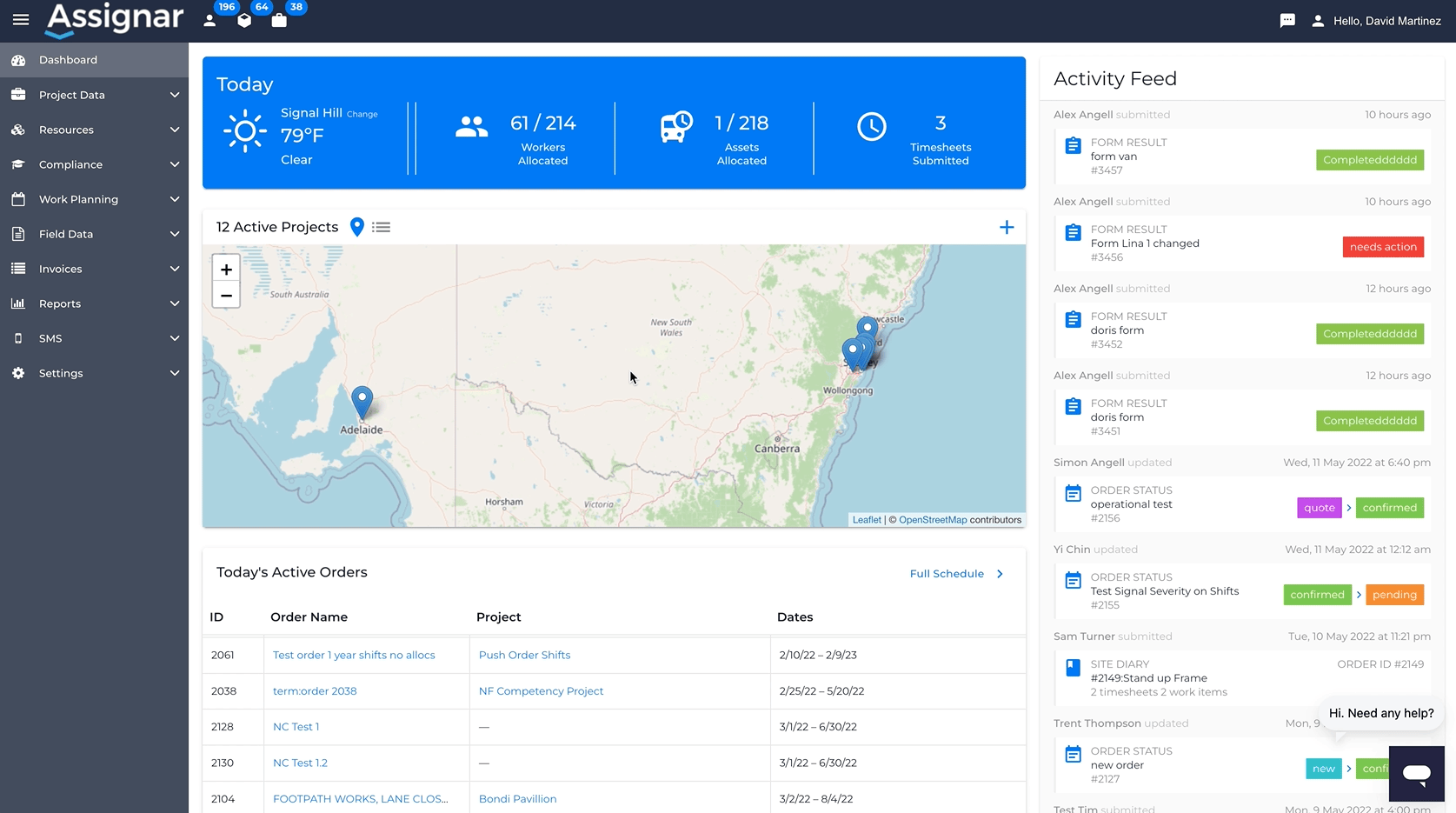Click the Reports chart icon in sidebar
1456x813 pixels.
18,303
